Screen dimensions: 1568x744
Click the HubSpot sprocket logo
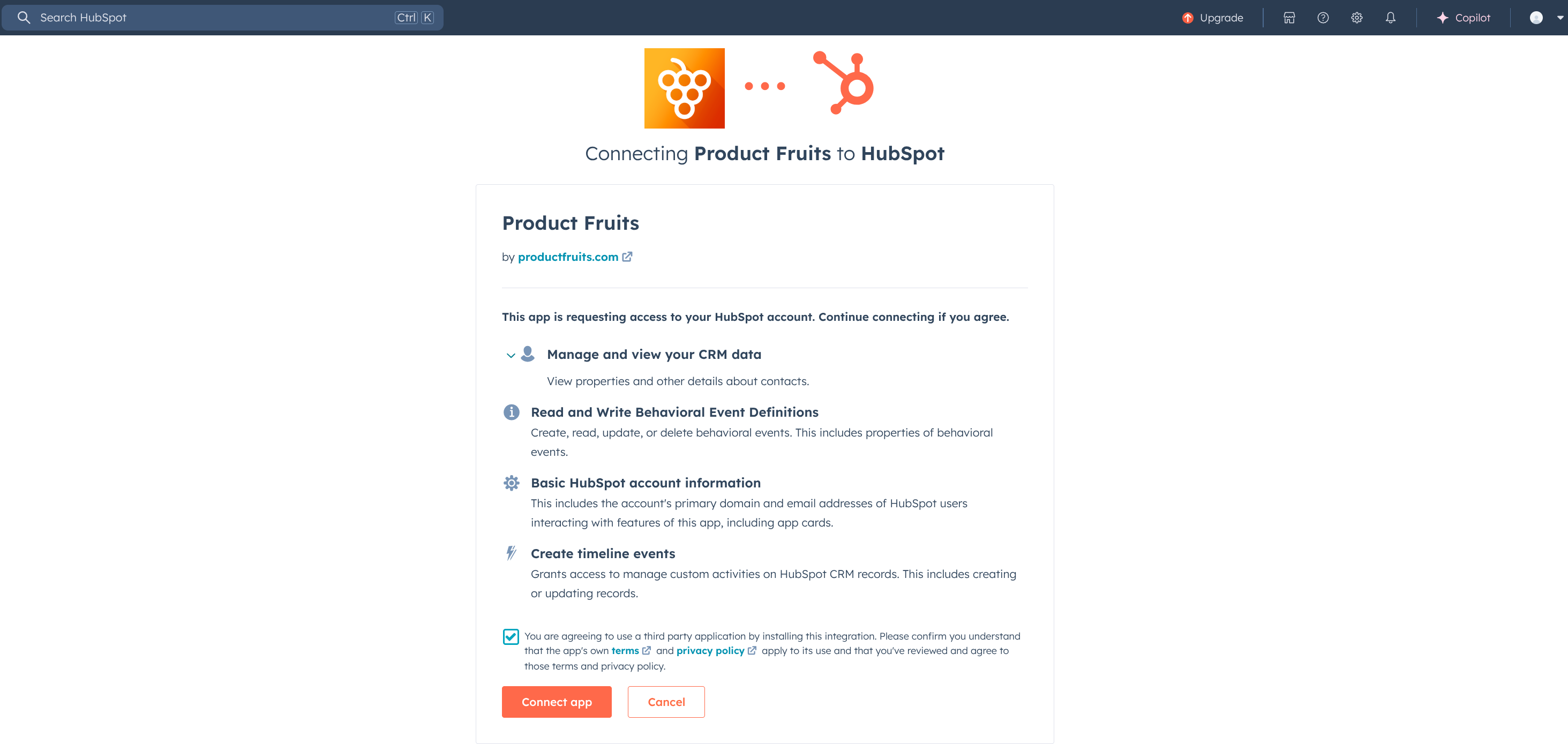click(844, 84)
